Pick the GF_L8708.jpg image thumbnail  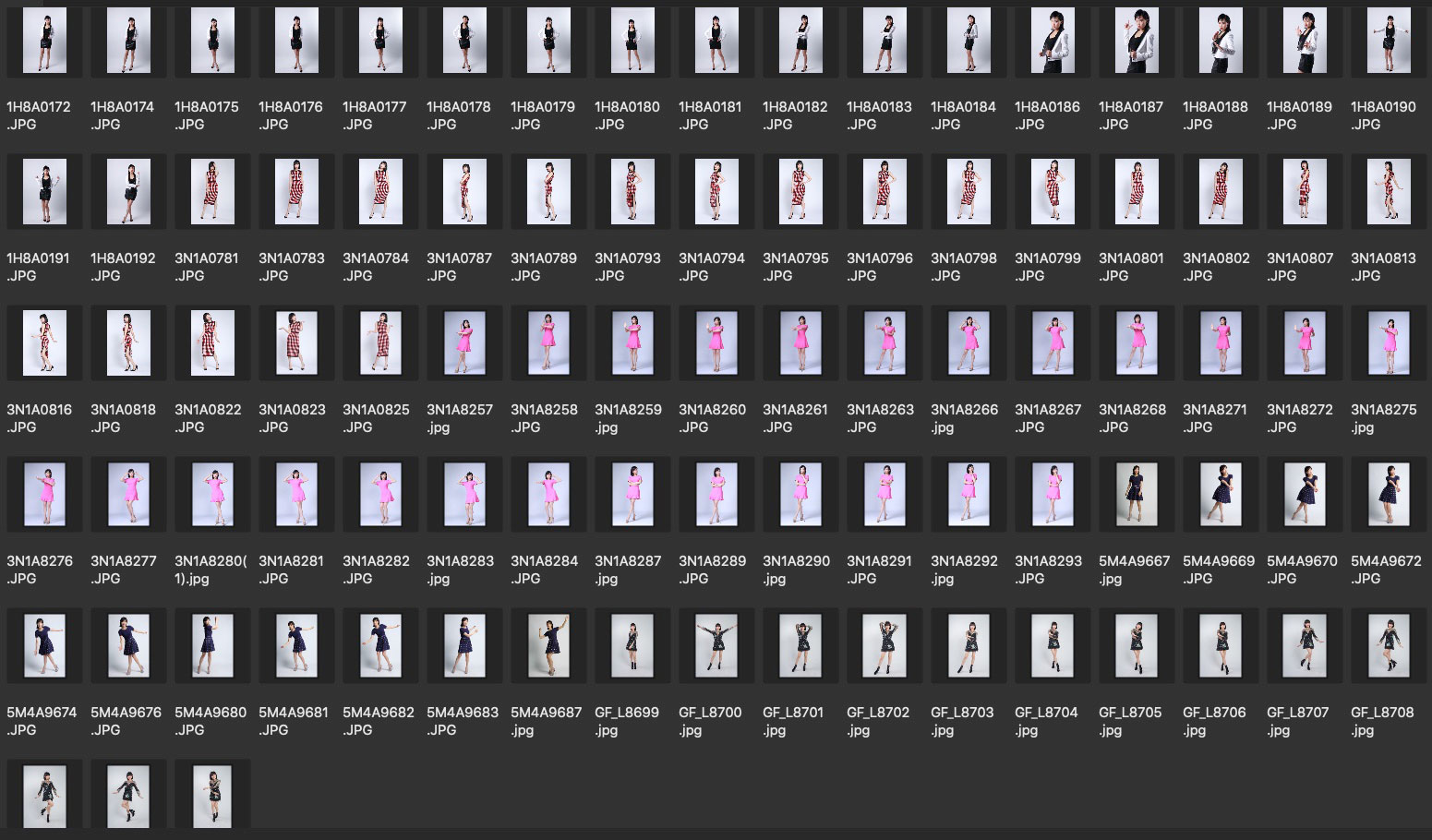pyautogui.click(x=1389, y=646)
